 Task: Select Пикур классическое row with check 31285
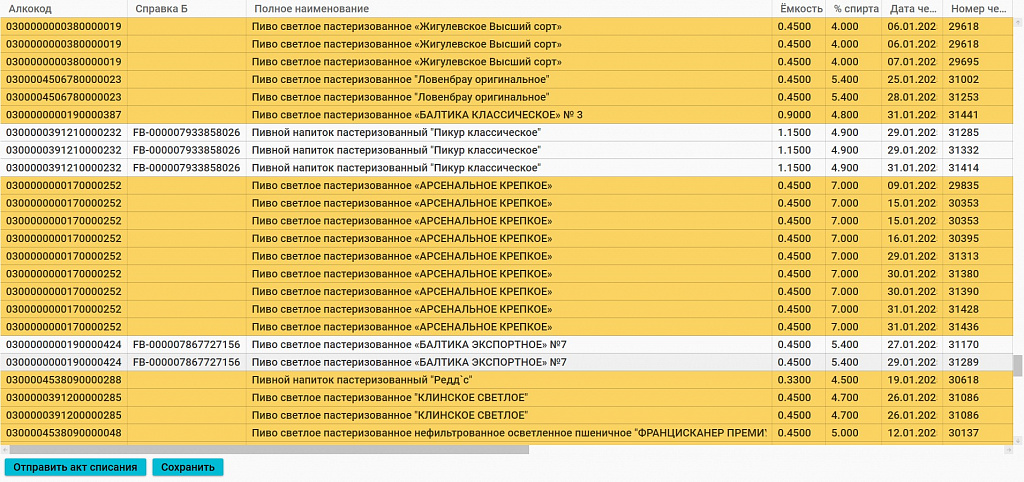[x=507, y=133]
